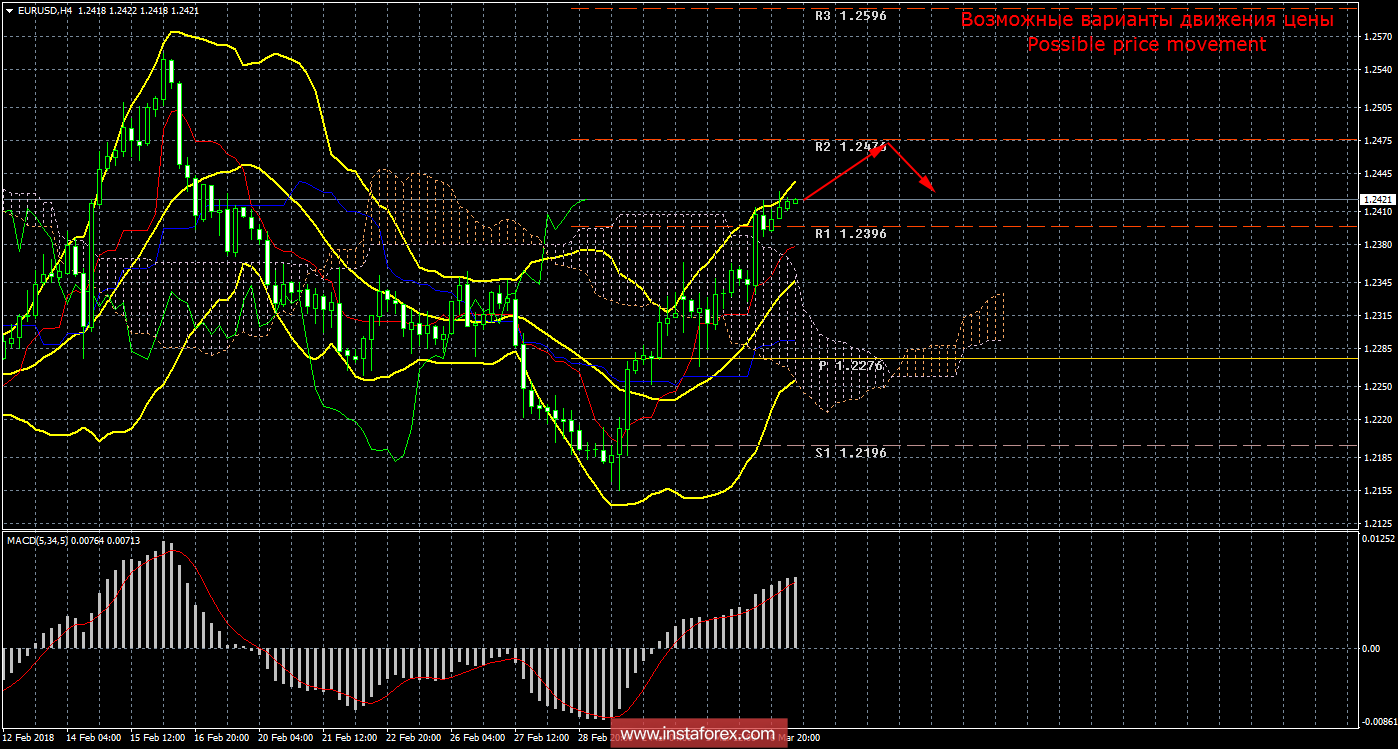Viewport: 1398px width, 749px height.
Task: Click the Russian chart title text
Action: [1146, 20]
